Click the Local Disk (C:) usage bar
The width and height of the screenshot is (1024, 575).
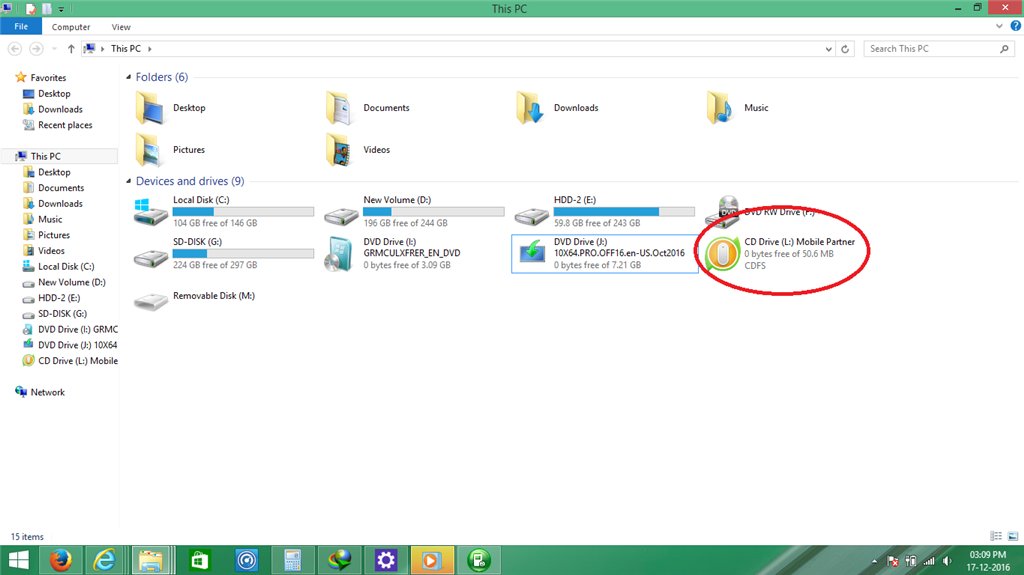click(243, 212)
